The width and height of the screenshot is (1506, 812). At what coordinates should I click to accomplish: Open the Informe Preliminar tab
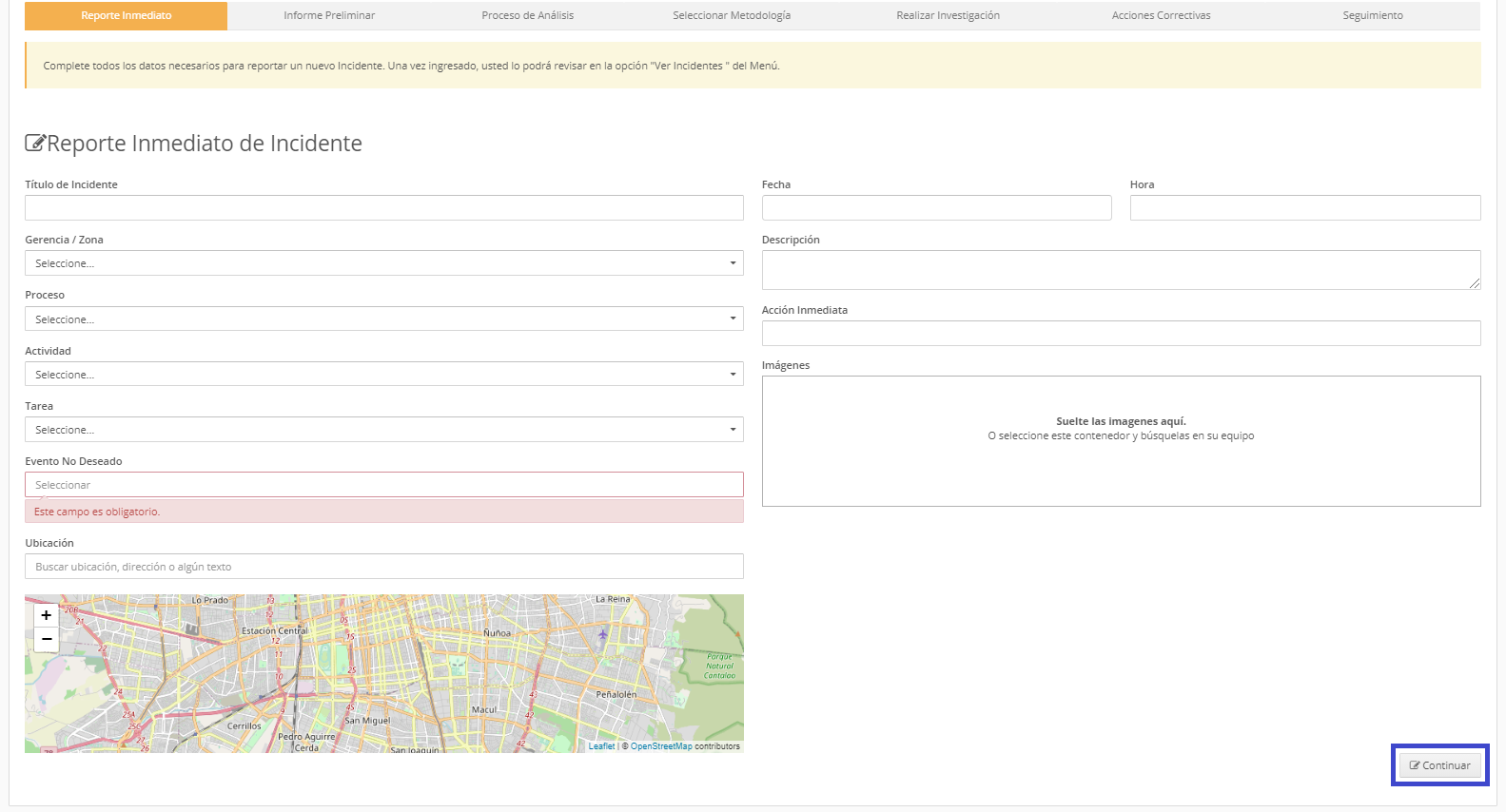329,15
